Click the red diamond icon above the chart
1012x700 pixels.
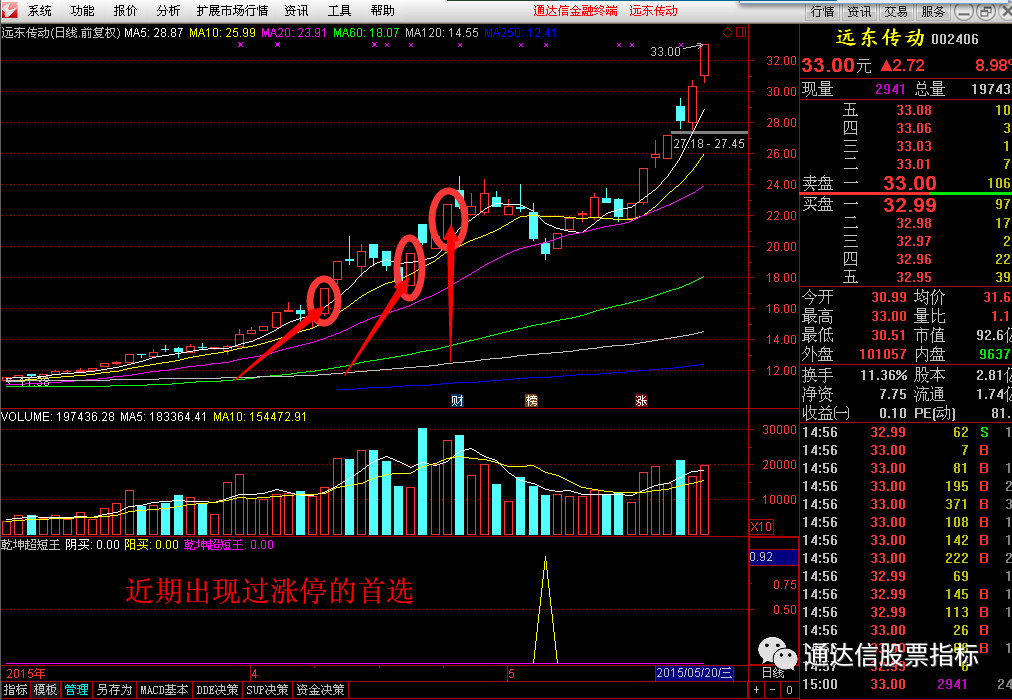pos(727,32)
